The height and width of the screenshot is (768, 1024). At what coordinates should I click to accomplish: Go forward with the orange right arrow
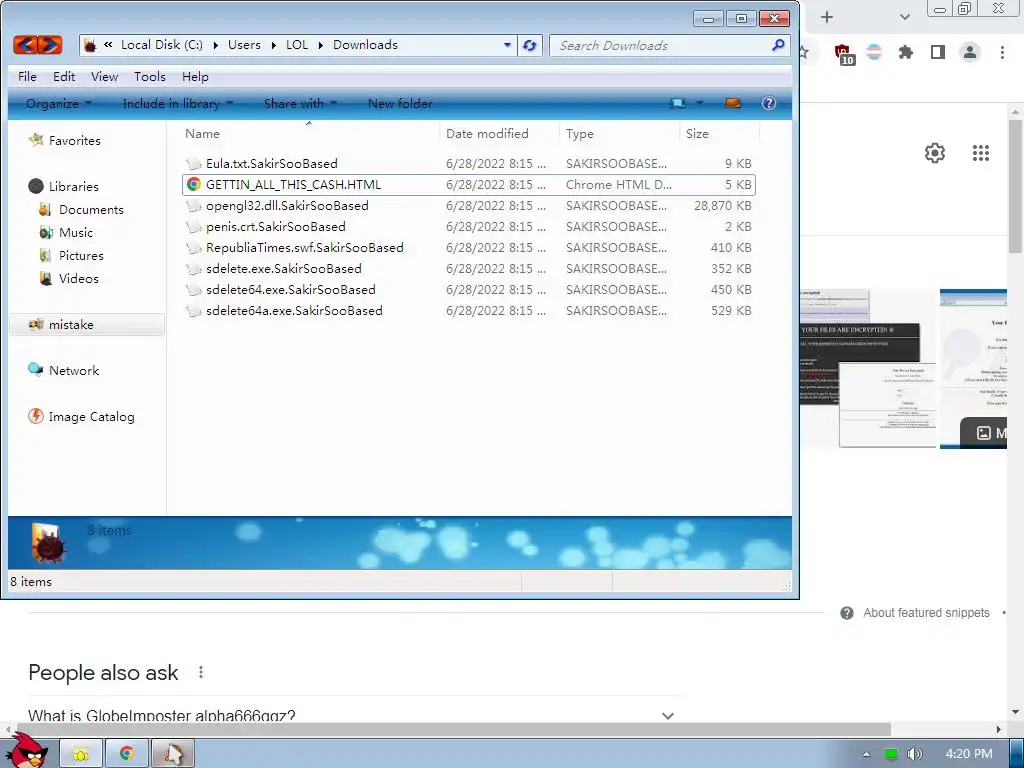50,44
